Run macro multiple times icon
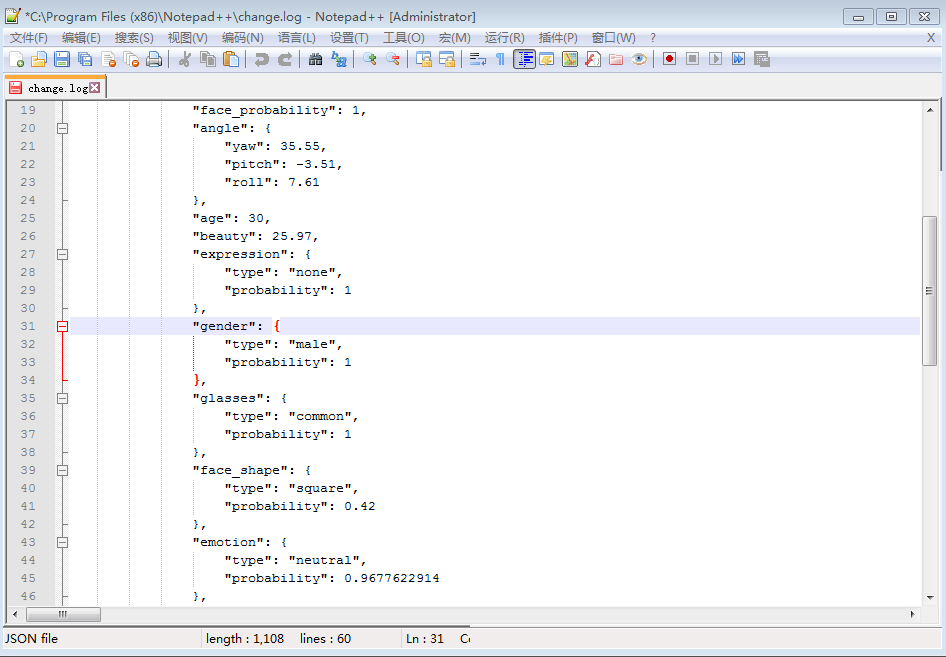946x657 pixels. [x=738, y=59]
